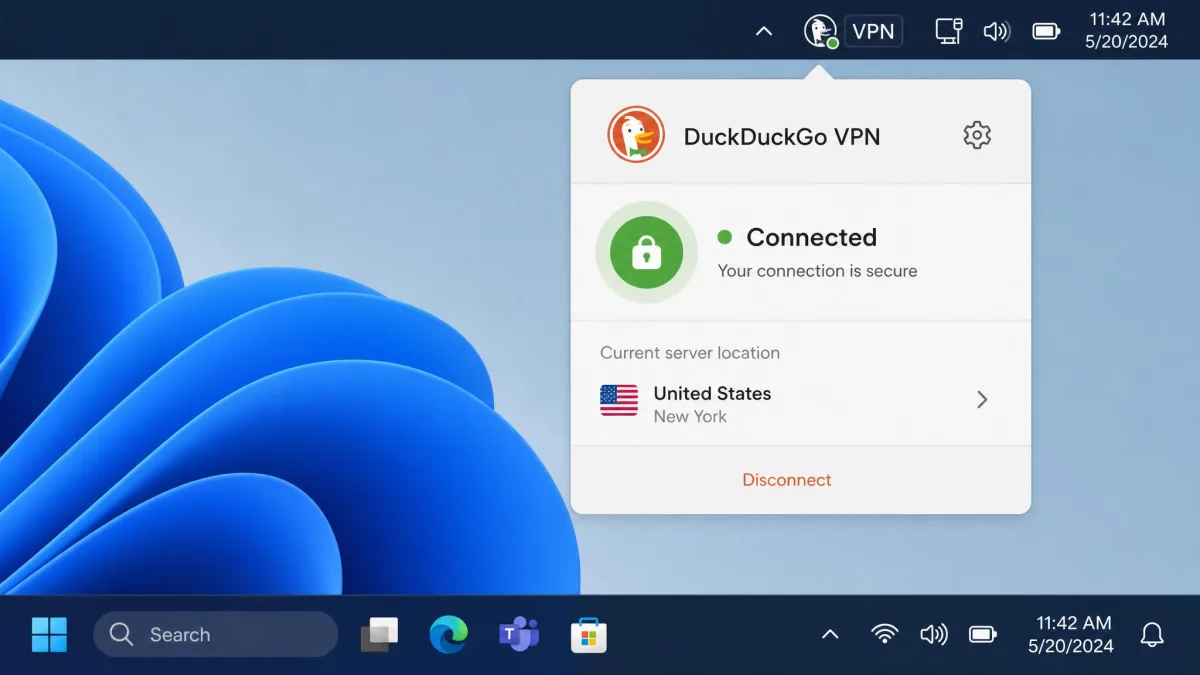Click the United States flag icon
Image resolution: width=1200 pixels, height=675 pixels.
619,400
